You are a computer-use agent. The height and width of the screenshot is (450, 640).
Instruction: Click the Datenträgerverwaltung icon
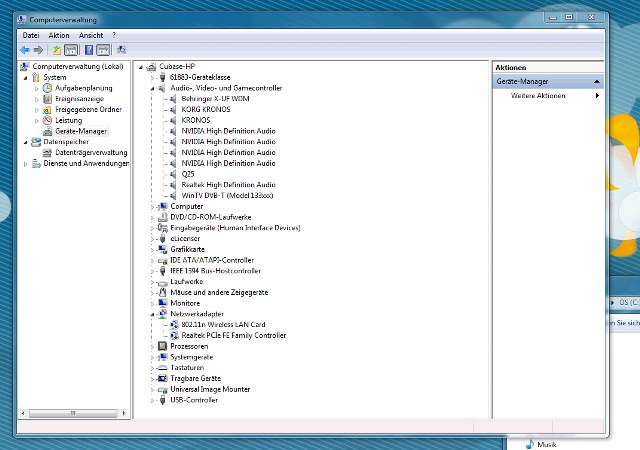pos(47,152)
